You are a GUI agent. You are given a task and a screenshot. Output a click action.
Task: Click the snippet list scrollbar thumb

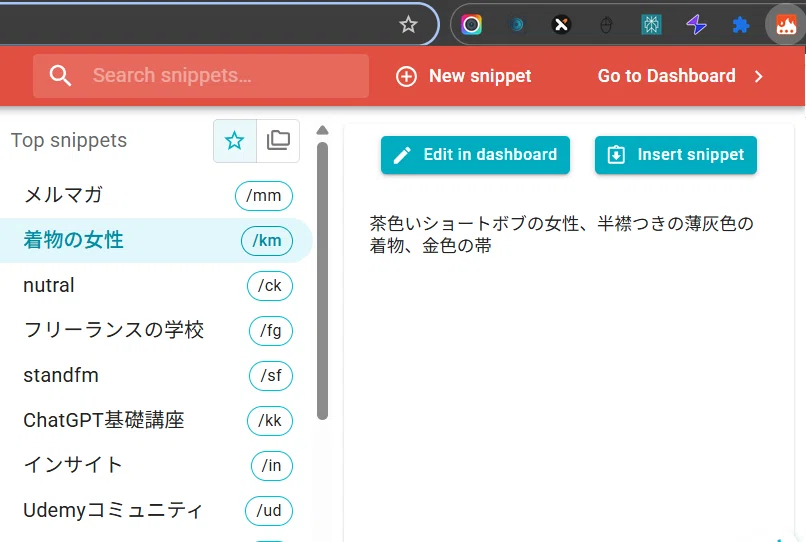coord(322,281)
